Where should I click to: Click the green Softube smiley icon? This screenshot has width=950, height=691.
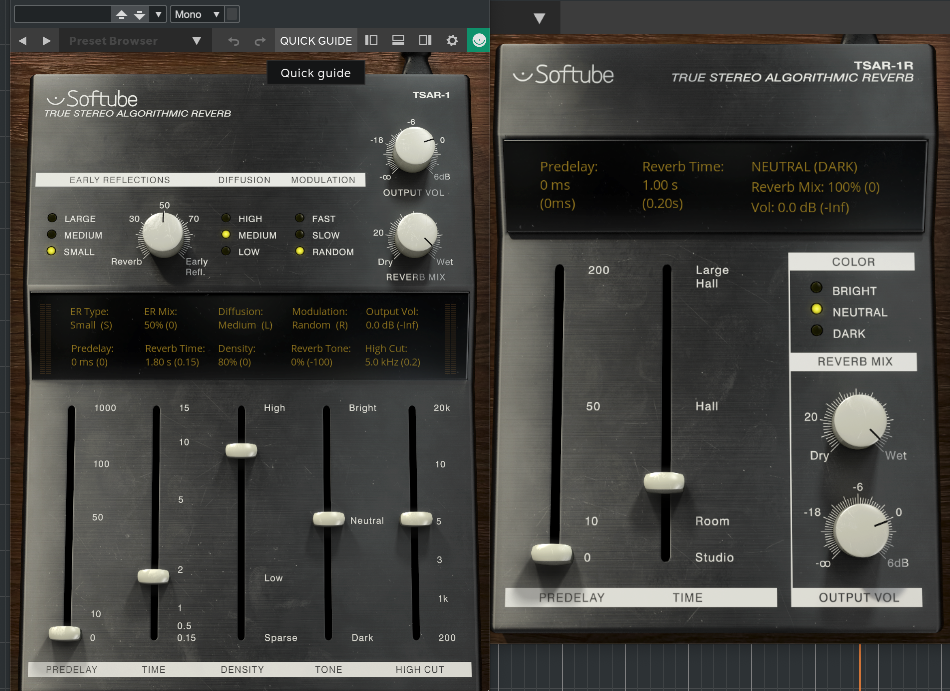point(479,41)
